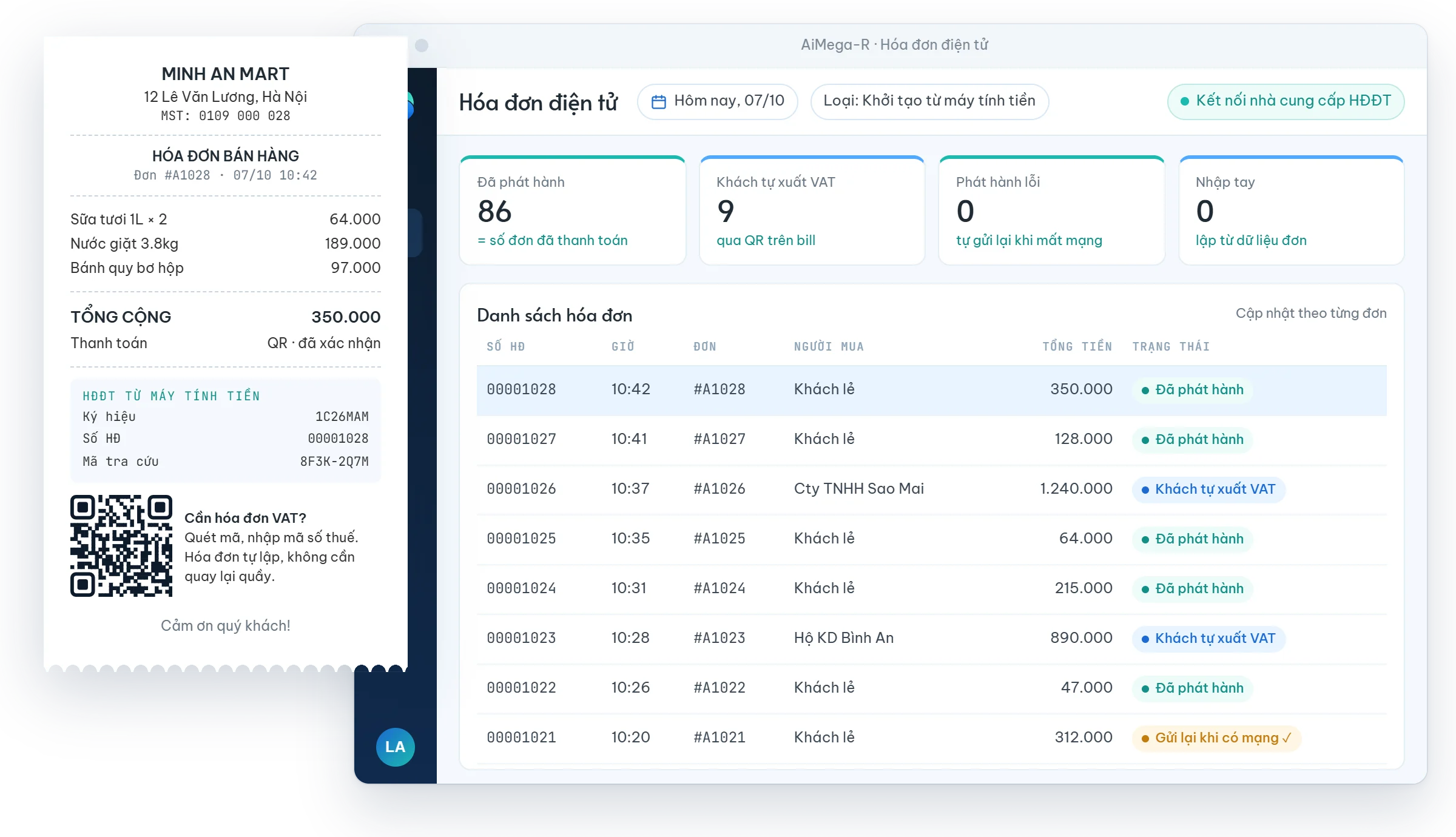Click Khách tự xuất VAT badge for 00001023
The height and width of the screenshot is (837, 1456).
[x=1208, y=639]
